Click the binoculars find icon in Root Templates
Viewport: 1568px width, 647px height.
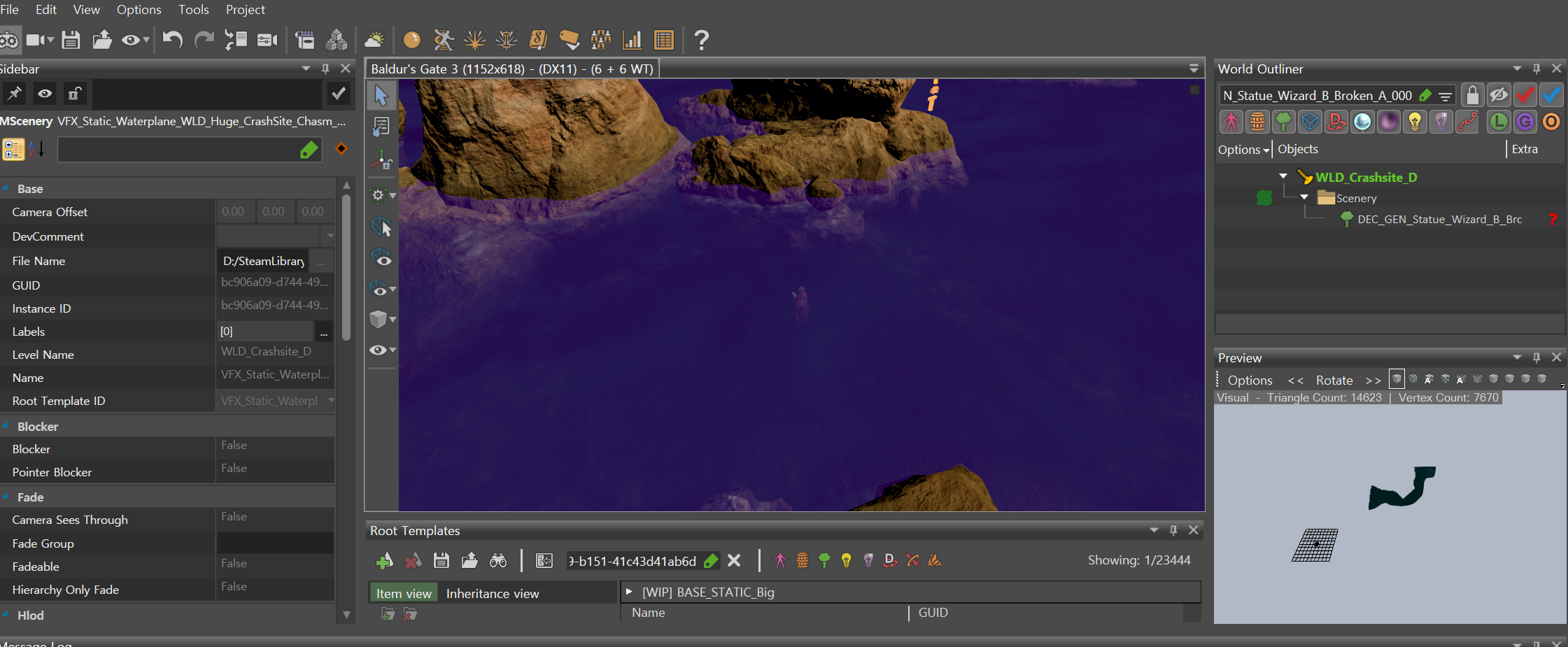point(497,560)
